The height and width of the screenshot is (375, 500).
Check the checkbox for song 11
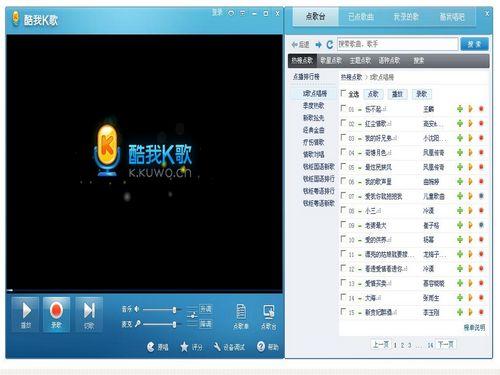[343, 253]
